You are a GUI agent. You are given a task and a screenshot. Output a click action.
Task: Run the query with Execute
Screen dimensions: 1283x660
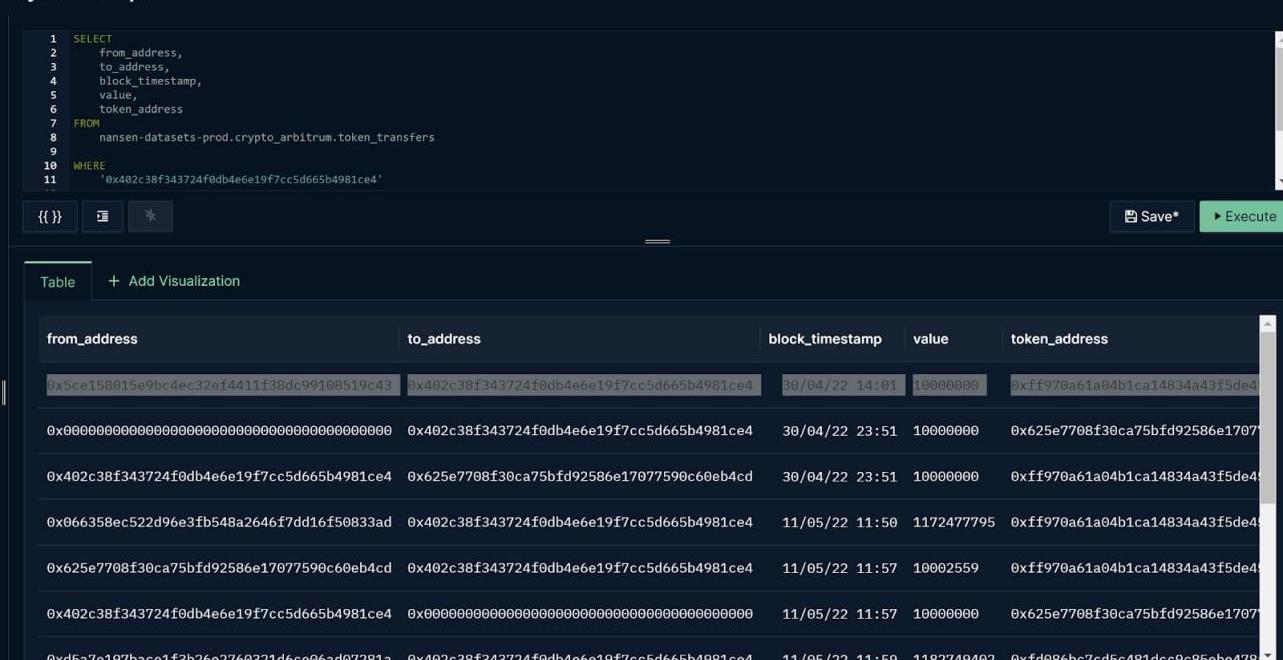click(1243, 216)
